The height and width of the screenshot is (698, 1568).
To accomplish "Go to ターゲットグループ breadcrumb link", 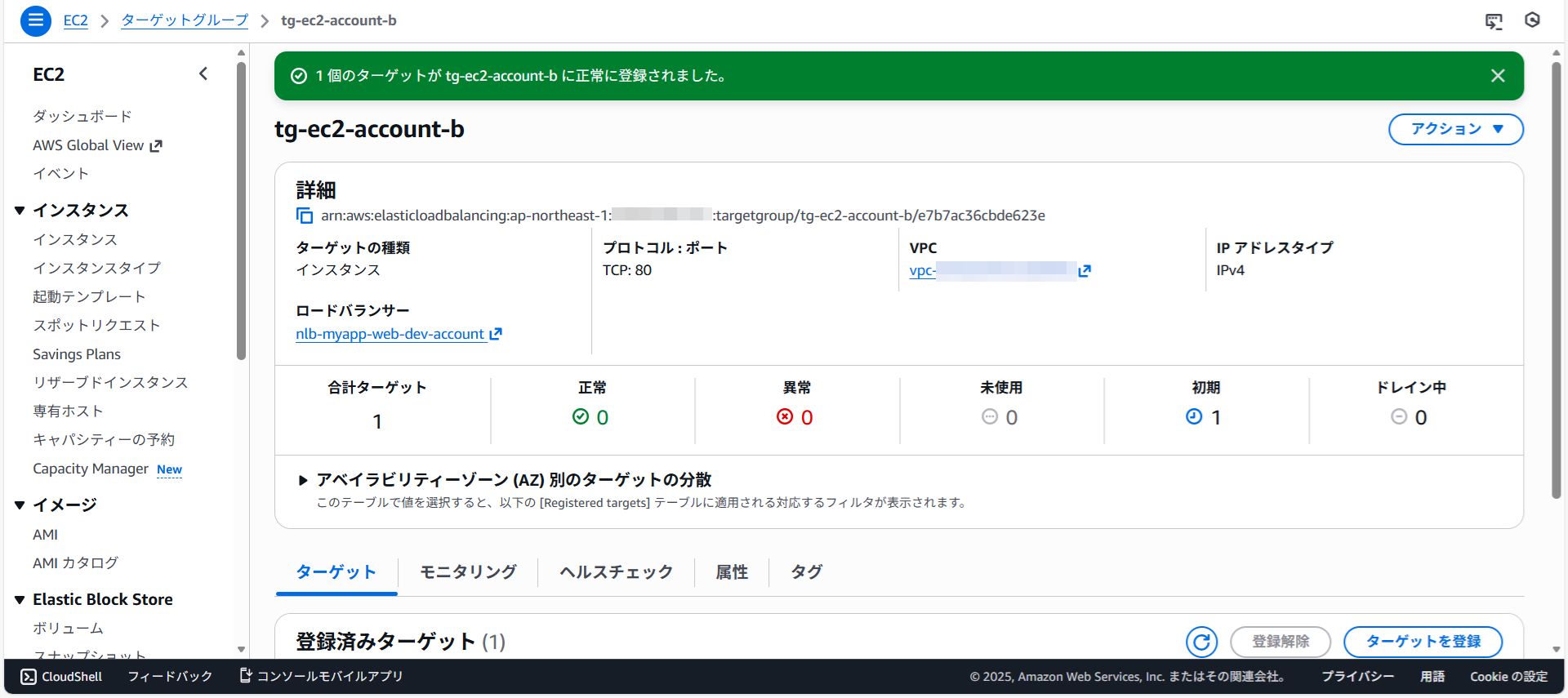I will (x=185, y=20).
